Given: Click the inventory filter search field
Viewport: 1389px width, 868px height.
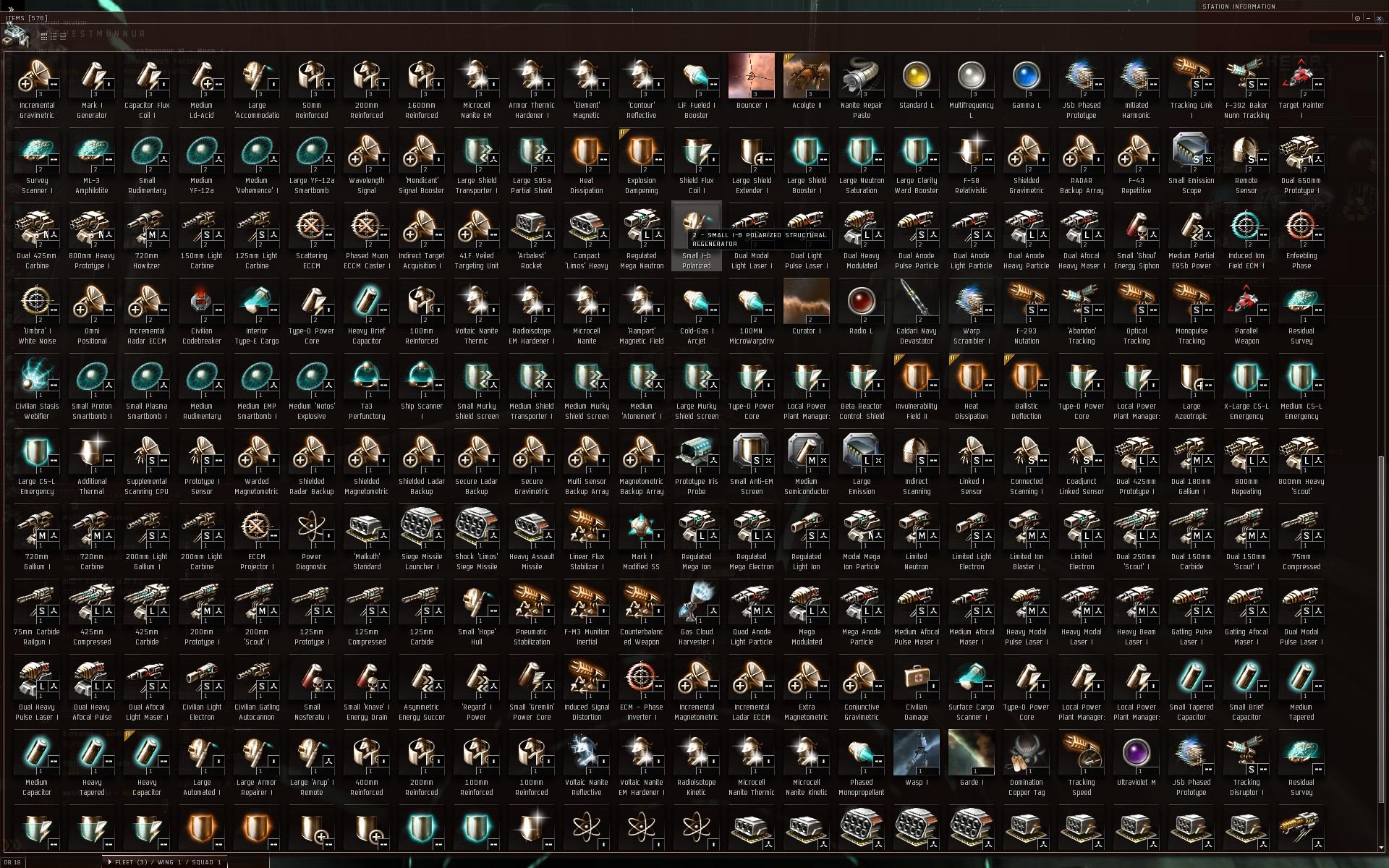Looking at the screenshot, I should click(1345, 38).
